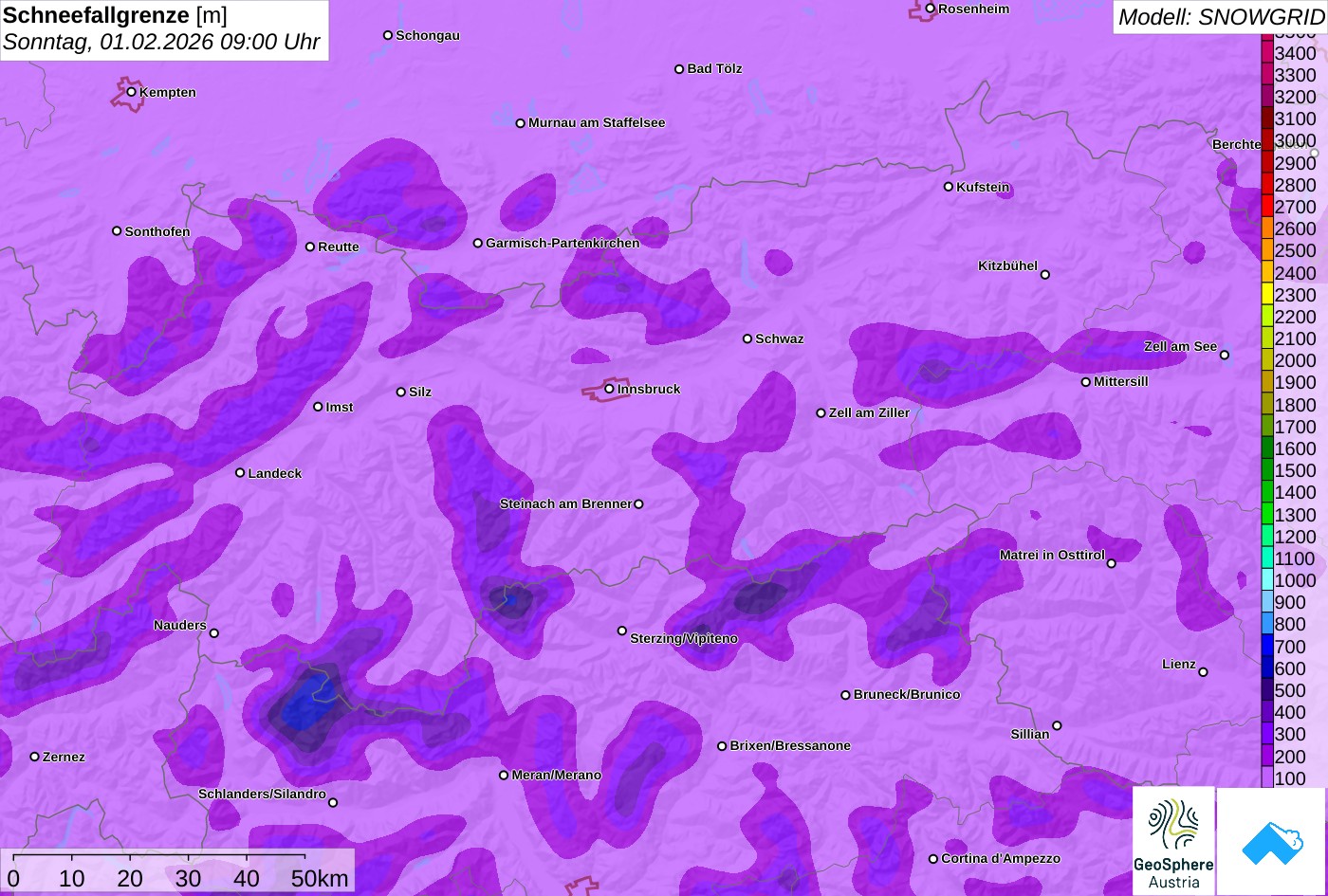
Task: Click the Schongau marker dot
Action: pos(388,35)
